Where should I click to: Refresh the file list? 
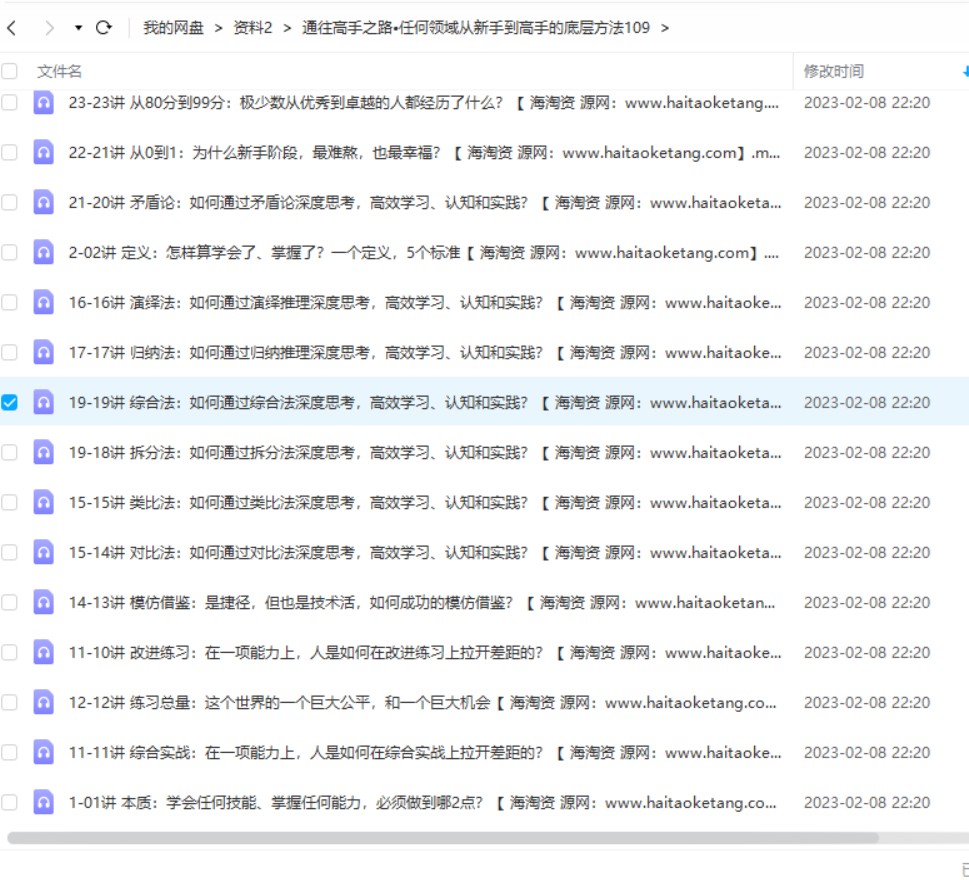[x=104, y=28]
